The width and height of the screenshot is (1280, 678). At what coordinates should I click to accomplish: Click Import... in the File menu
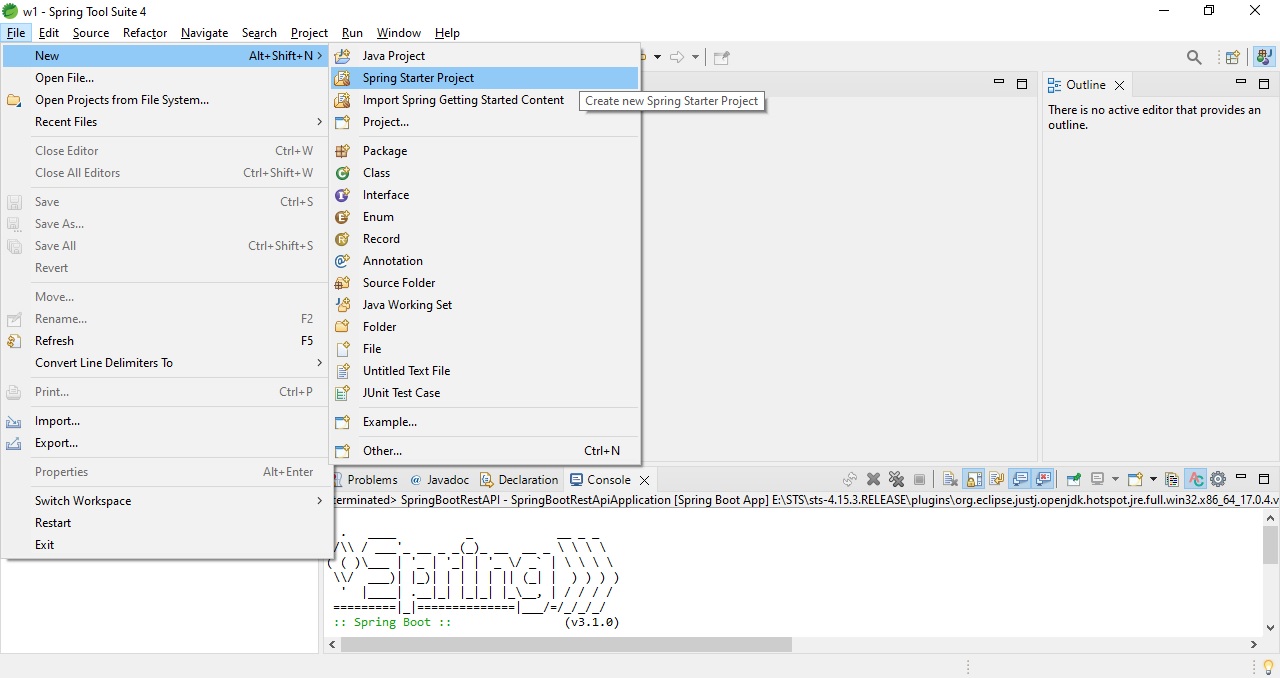coord(57,421)
